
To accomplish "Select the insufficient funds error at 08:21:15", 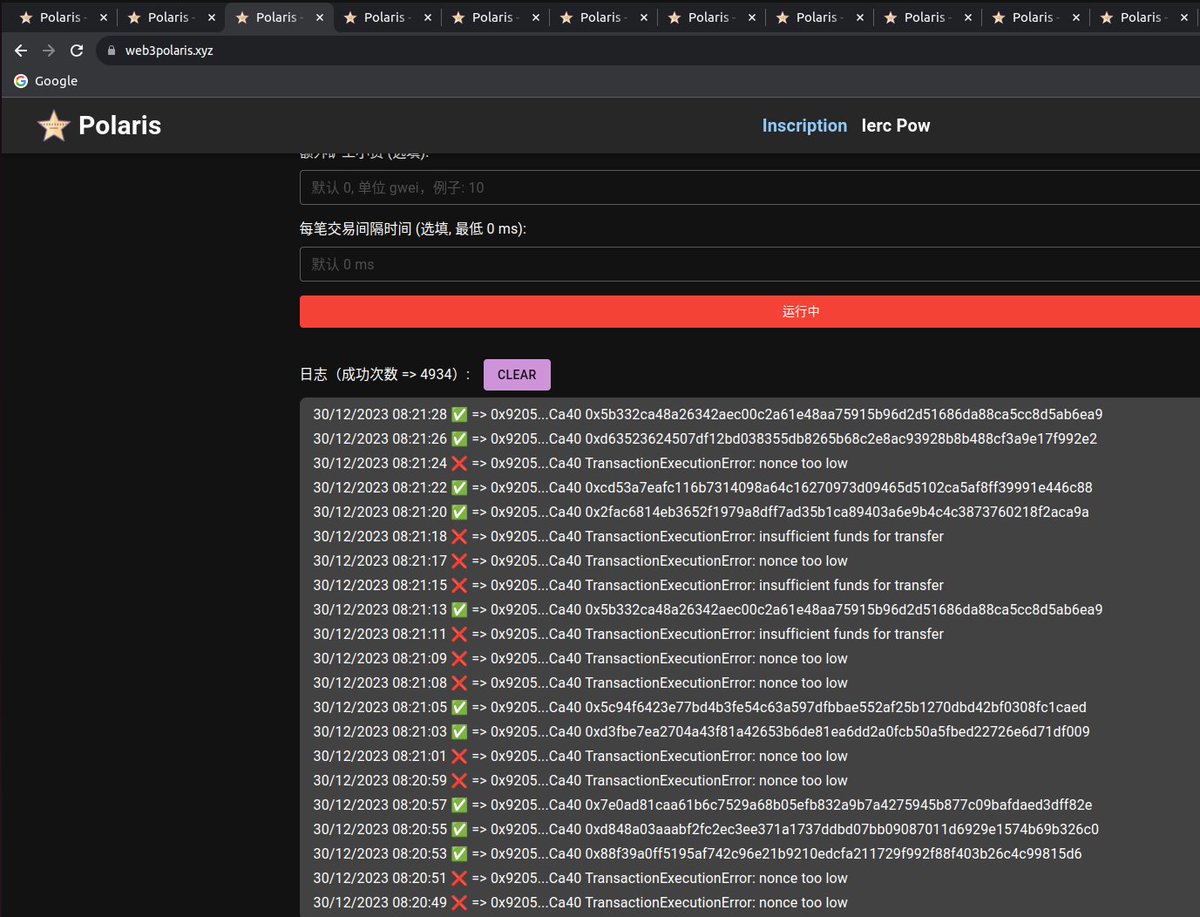I will (764, 585).
